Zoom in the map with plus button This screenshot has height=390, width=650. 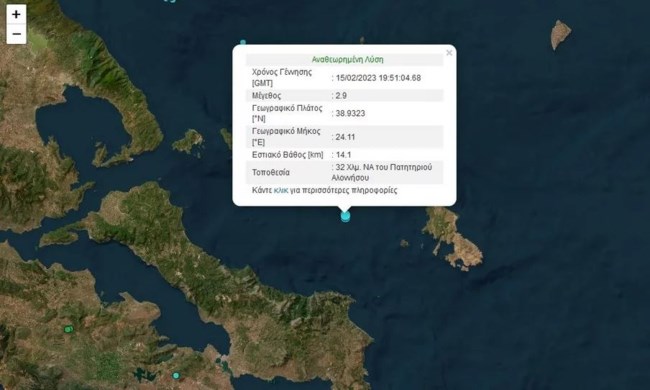pyautogui.click(x=16, y=15)
